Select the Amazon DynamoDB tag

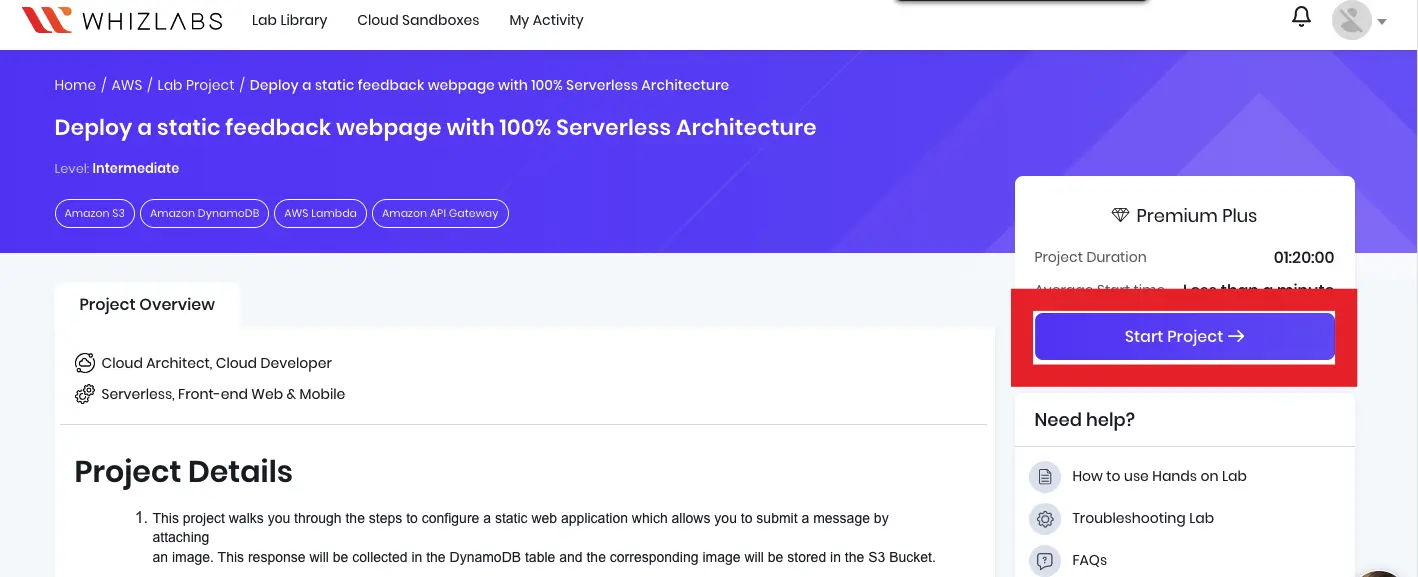205,213
